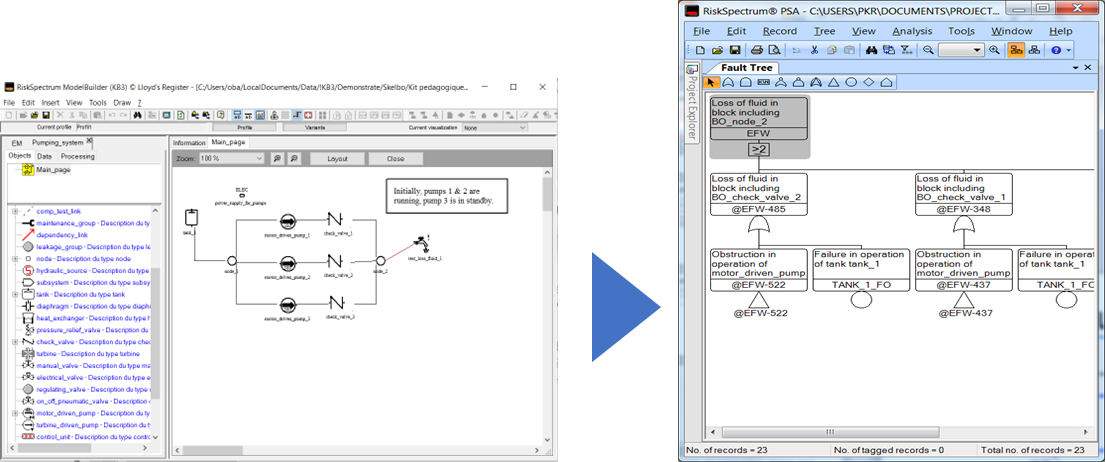The image size is (1105, 462).
Task: Open Tree menu in RiskSpectrum PSA
Action: click(824, 31)
